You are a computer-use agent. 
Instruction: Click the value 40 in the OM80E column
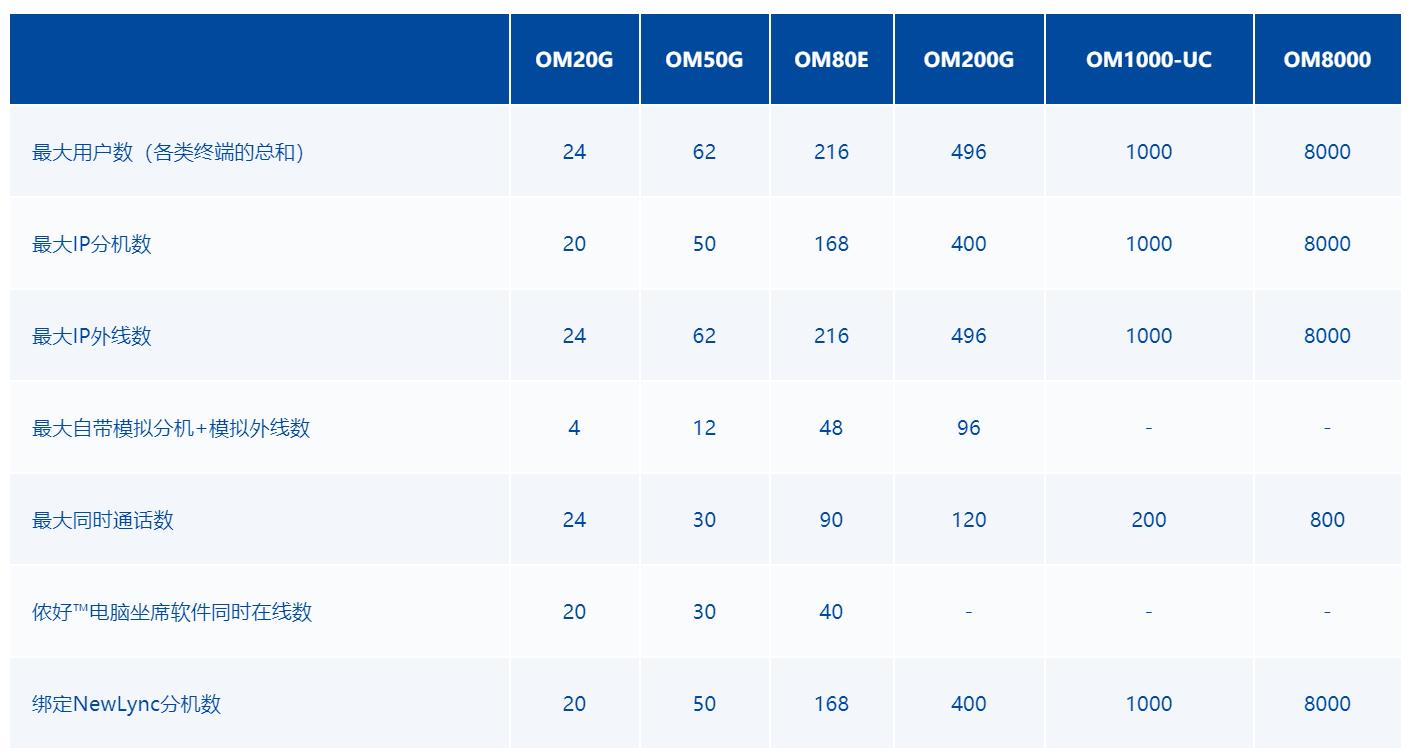(x=831, y=612)
